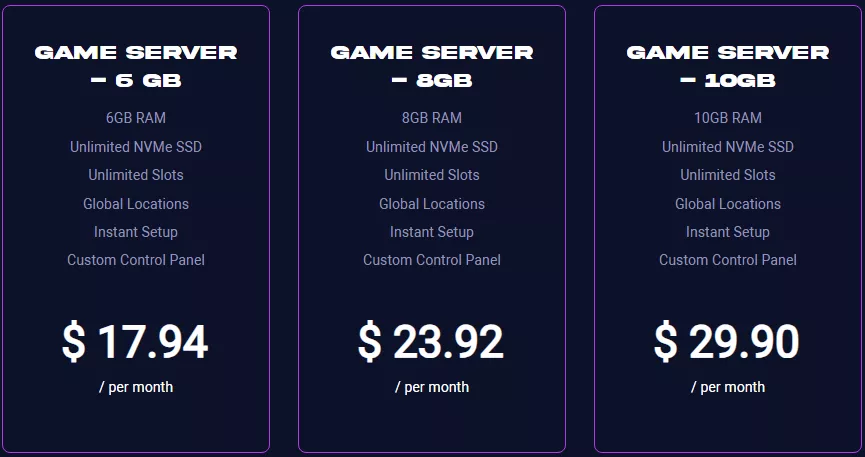
Task: Click Global Locations in the 6 GB card
Action: [136, 204]
